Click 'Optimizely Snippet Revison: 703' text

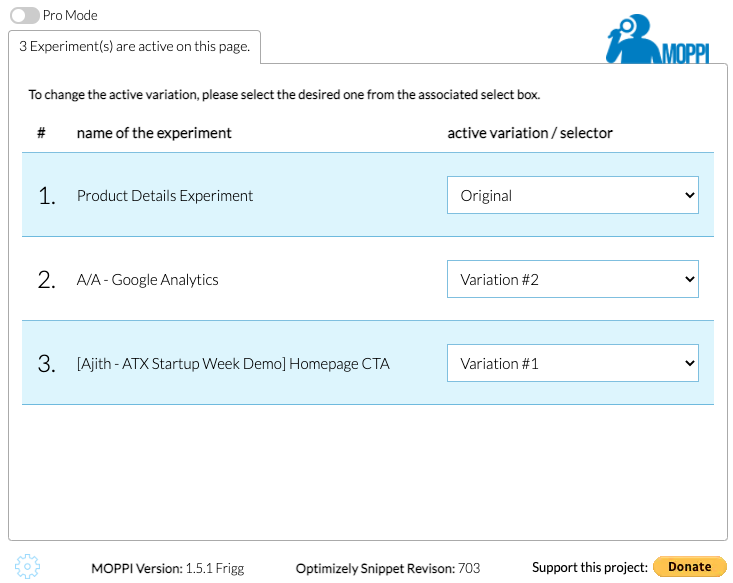pyautogui.click(x=388, y=568)
